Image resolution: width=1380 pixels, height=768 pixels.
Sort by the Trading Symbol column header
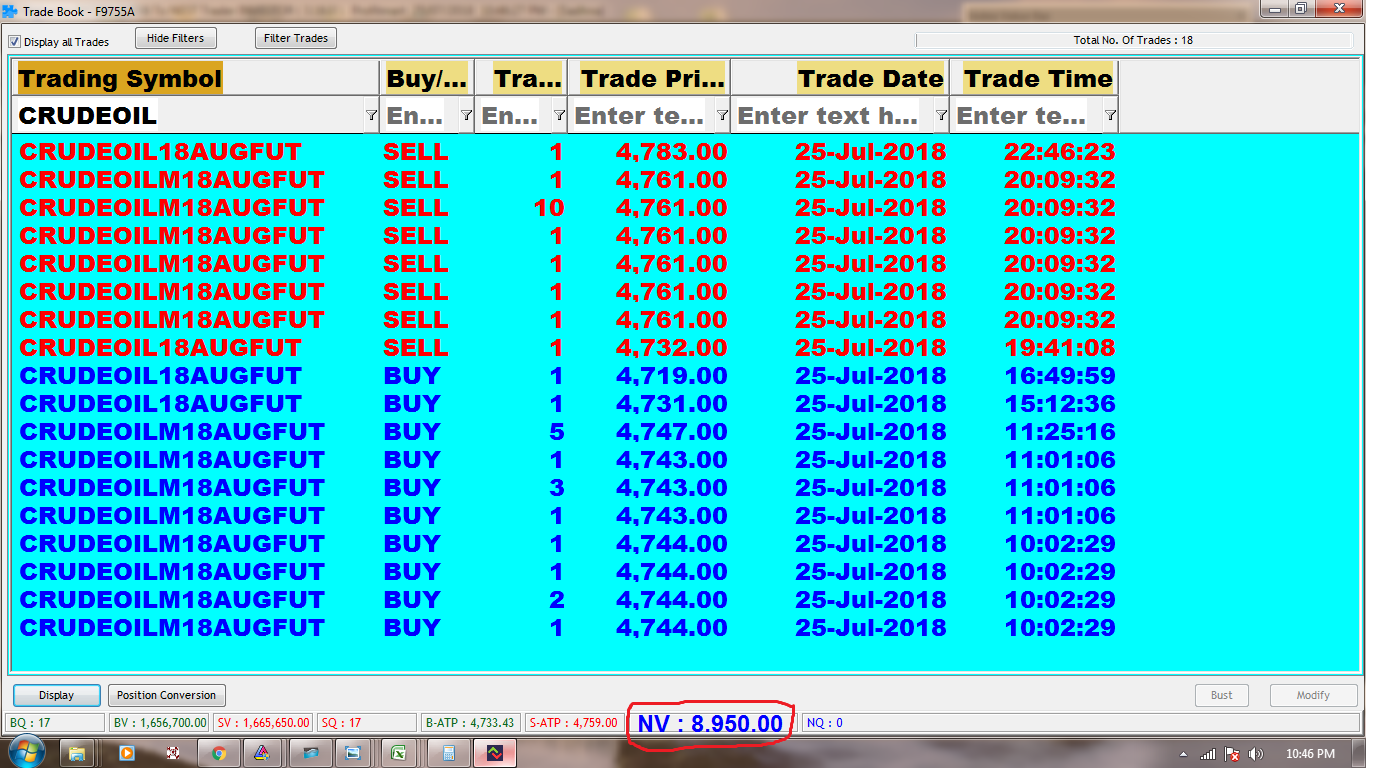[x=120, y=79]
